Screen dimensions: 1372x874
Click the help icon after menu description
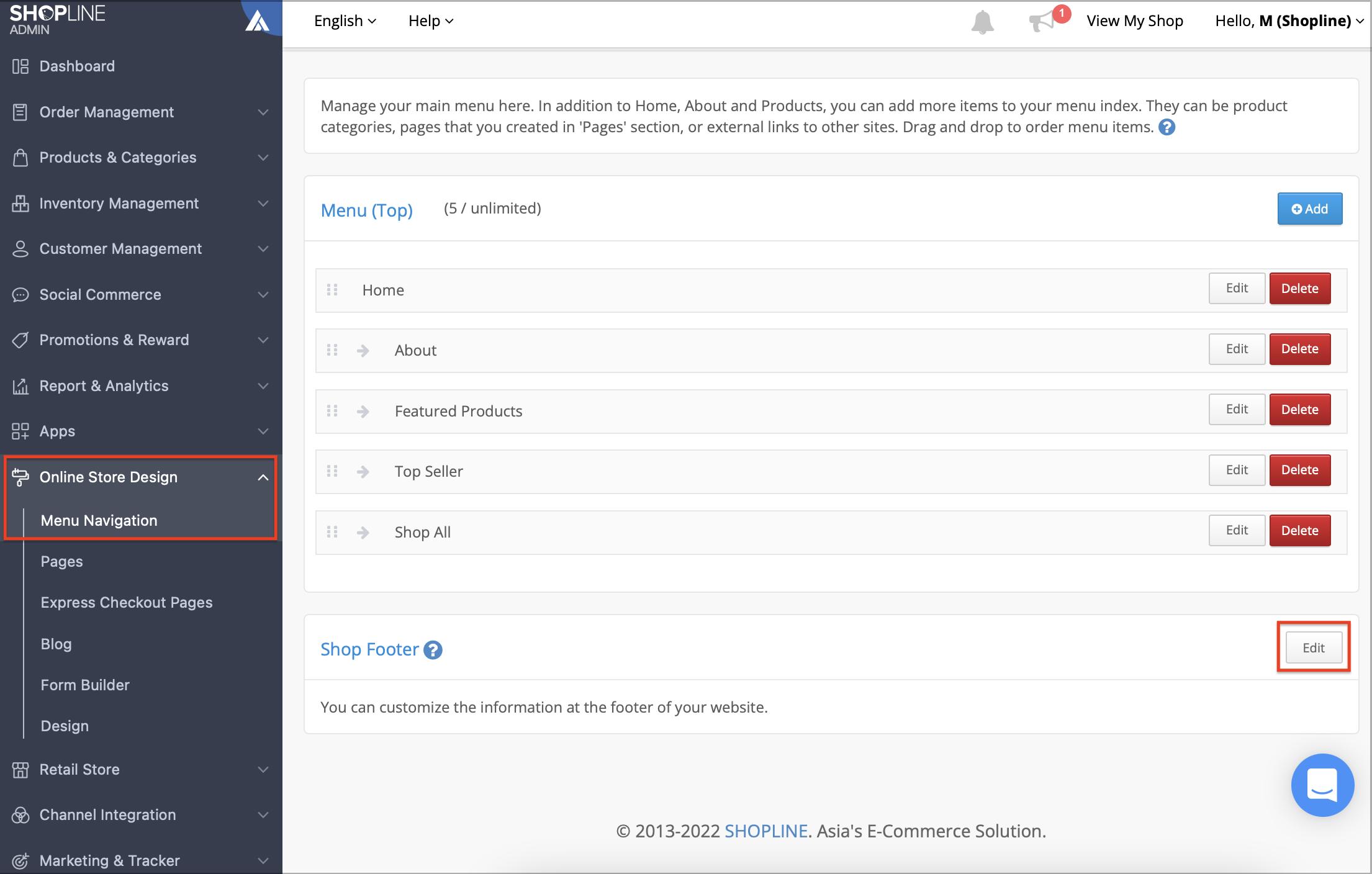click(1167, 127)
